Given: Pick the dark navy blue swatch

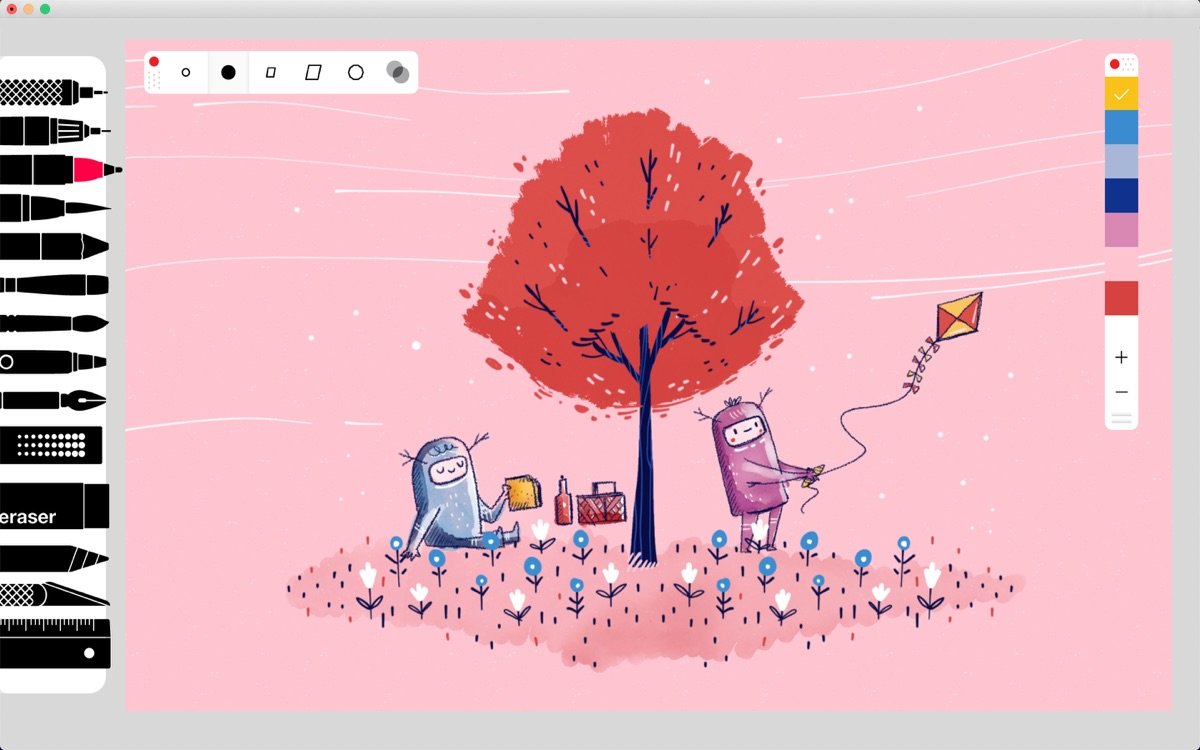Looking at the screenshot, I should pyautogui.click(x=1121, y=195).
